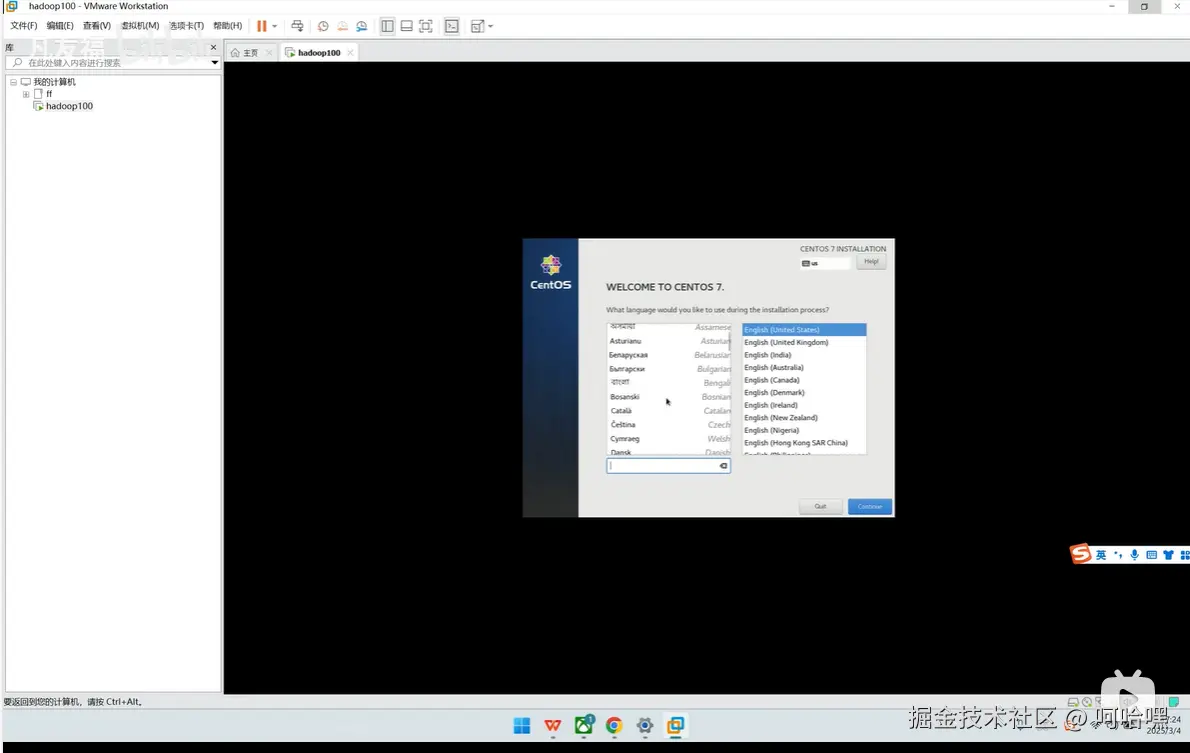
Task: Select English (India) locale
Action: [804, 354]
